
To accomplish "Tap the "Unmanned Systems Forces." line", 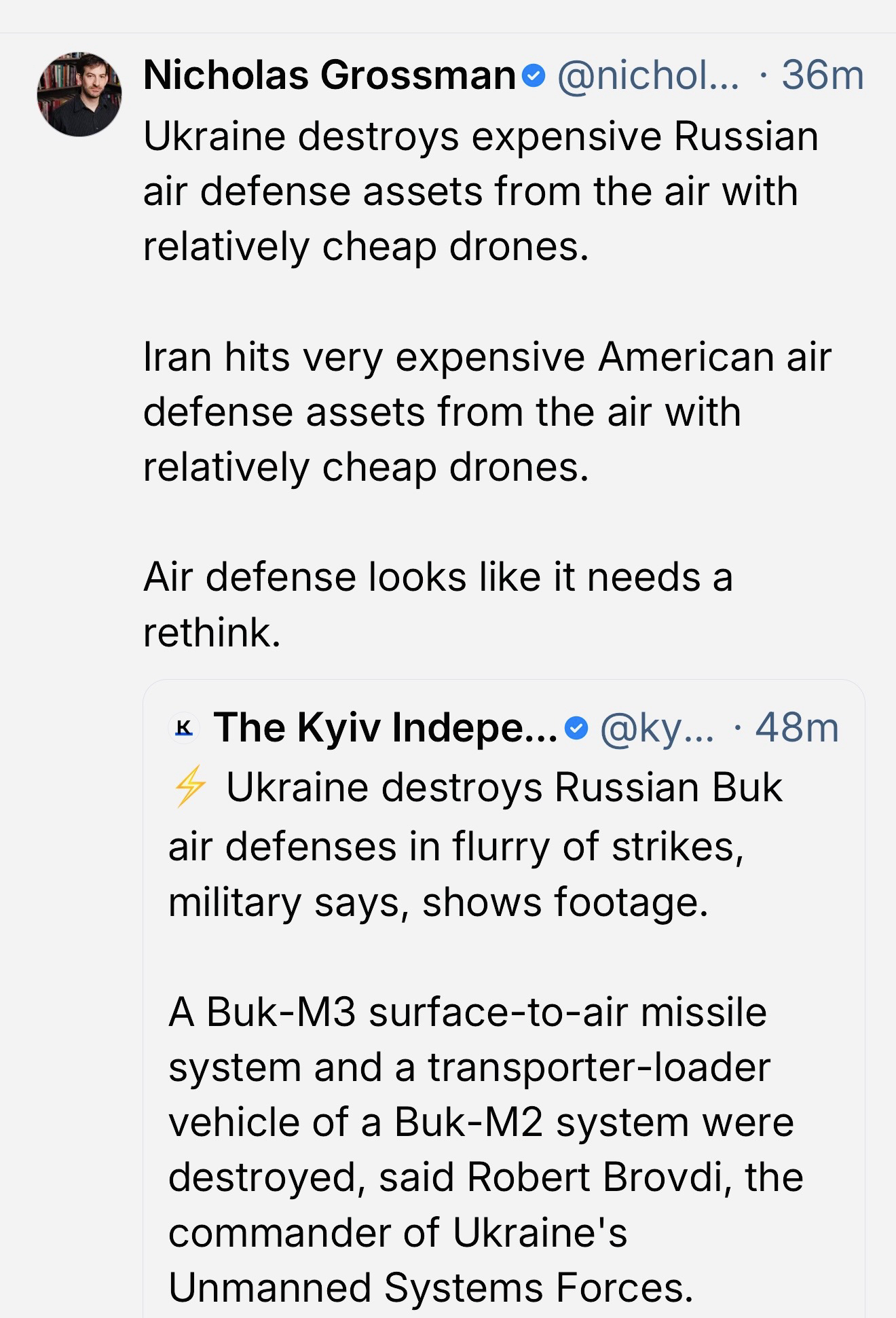I will coord(430,1287).
